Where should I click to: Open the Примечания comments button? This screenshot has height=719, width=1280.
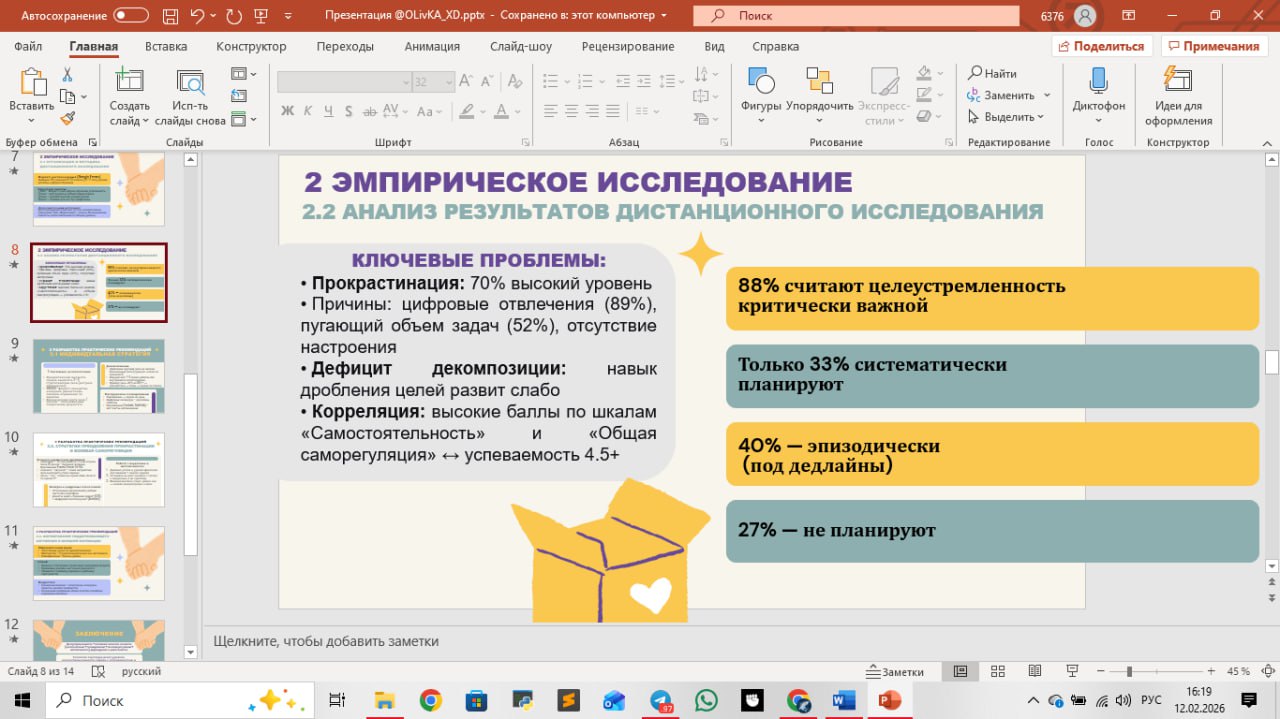tap(1214, 46)
